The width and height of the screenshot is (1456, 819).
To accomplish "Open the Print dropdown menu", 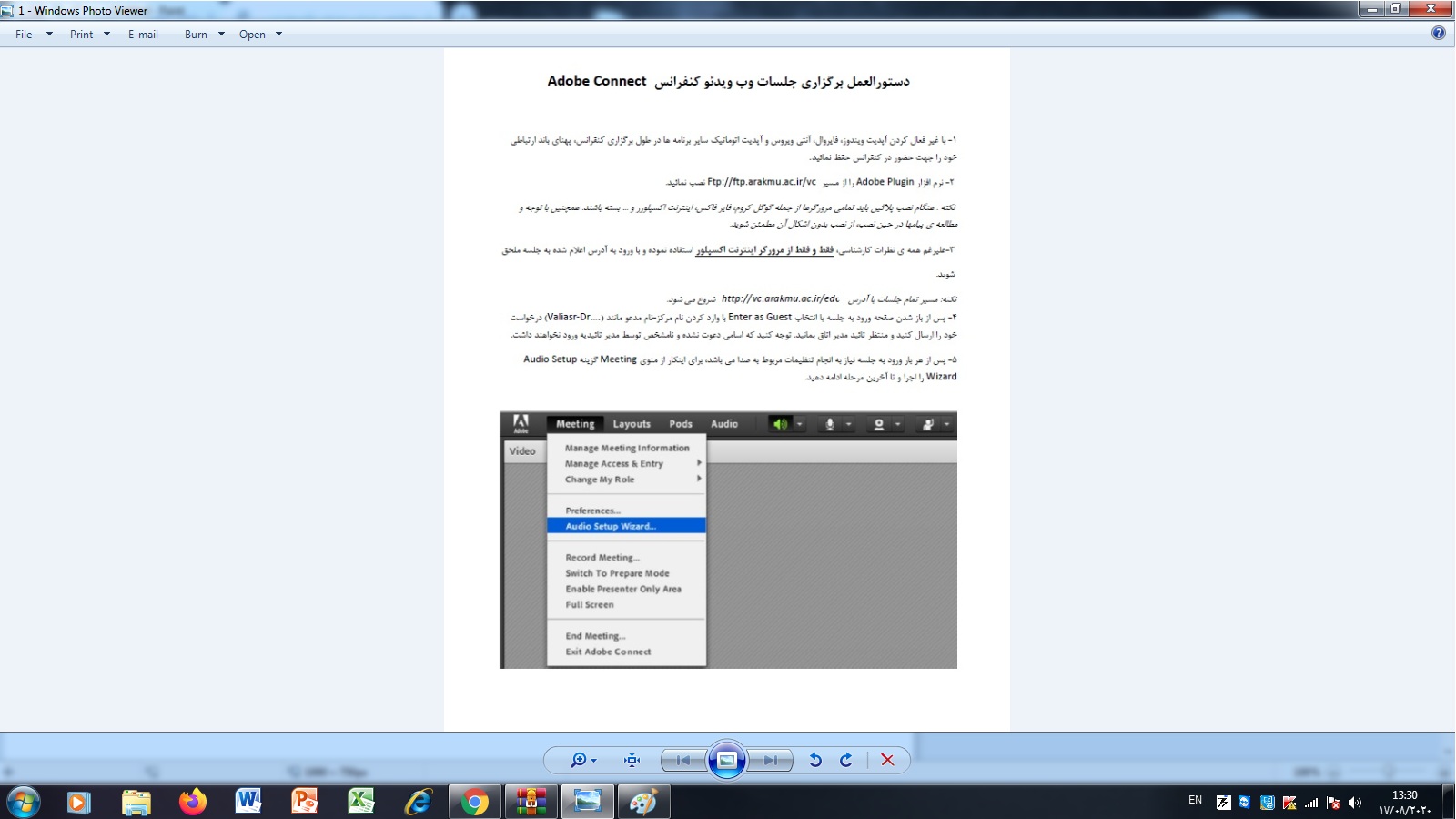I will click(90, 35).
